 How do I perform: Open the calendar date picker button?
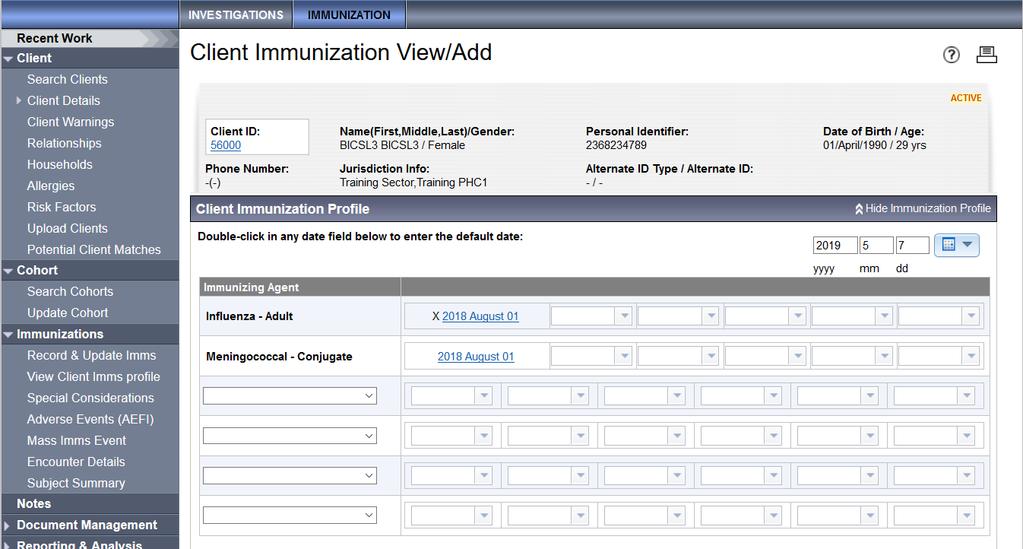(x=956, y=245)
